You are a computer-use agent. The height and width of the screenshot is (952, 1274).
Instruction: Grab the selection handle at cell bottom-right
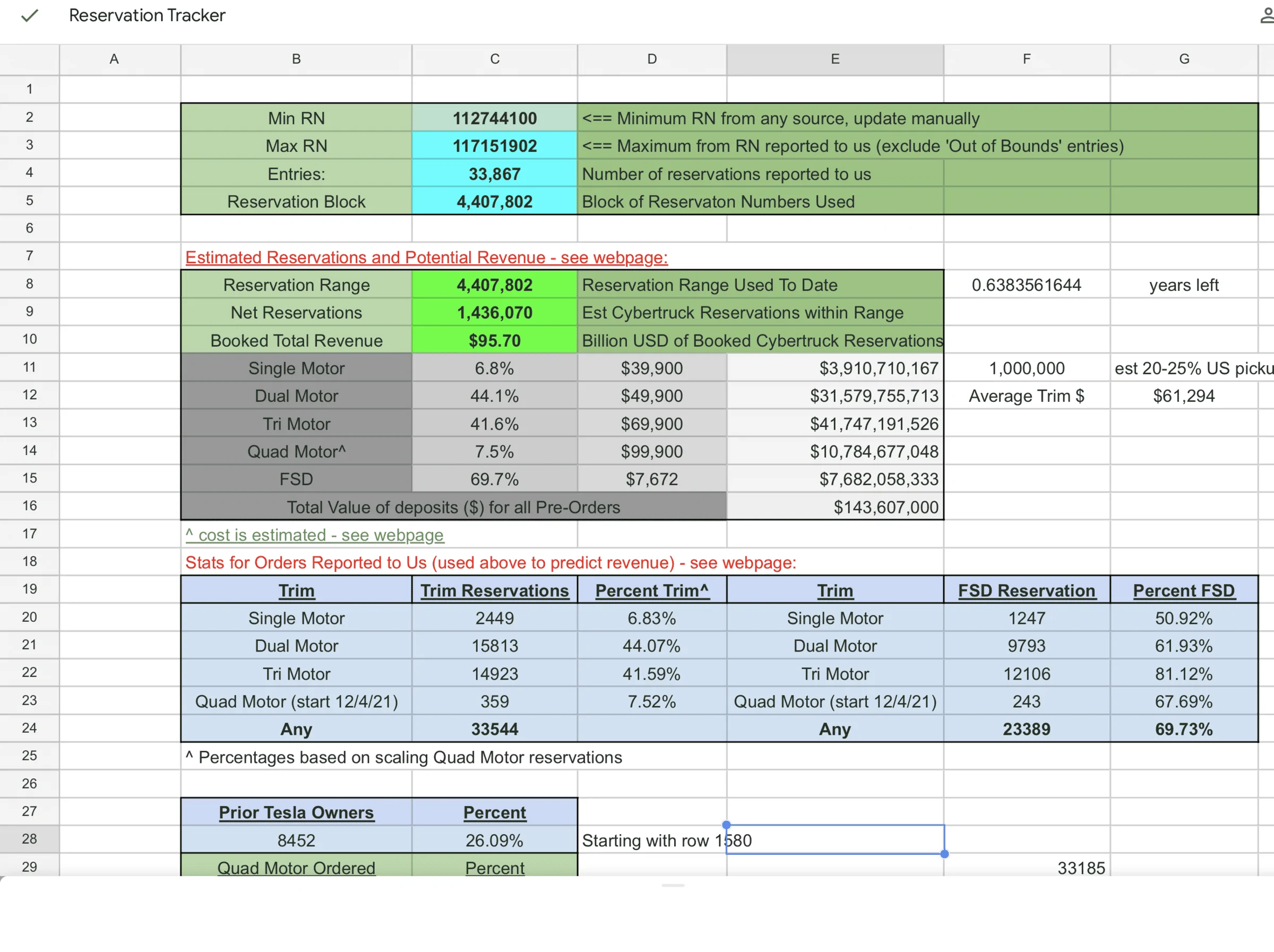click(x=944, y=854)
